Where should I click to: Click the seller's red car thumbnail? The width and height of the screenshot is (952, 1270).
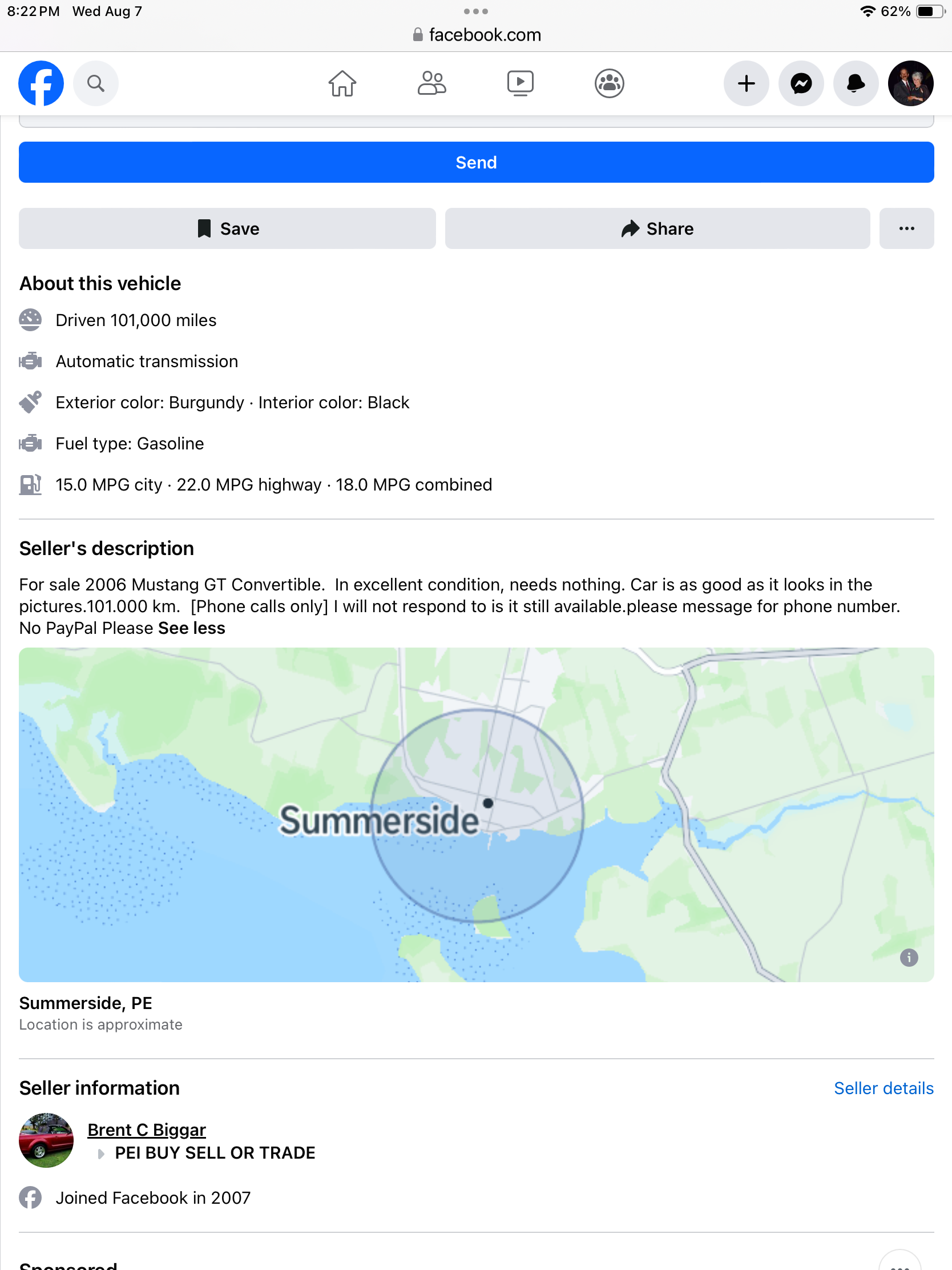(x=46, y=1140)
